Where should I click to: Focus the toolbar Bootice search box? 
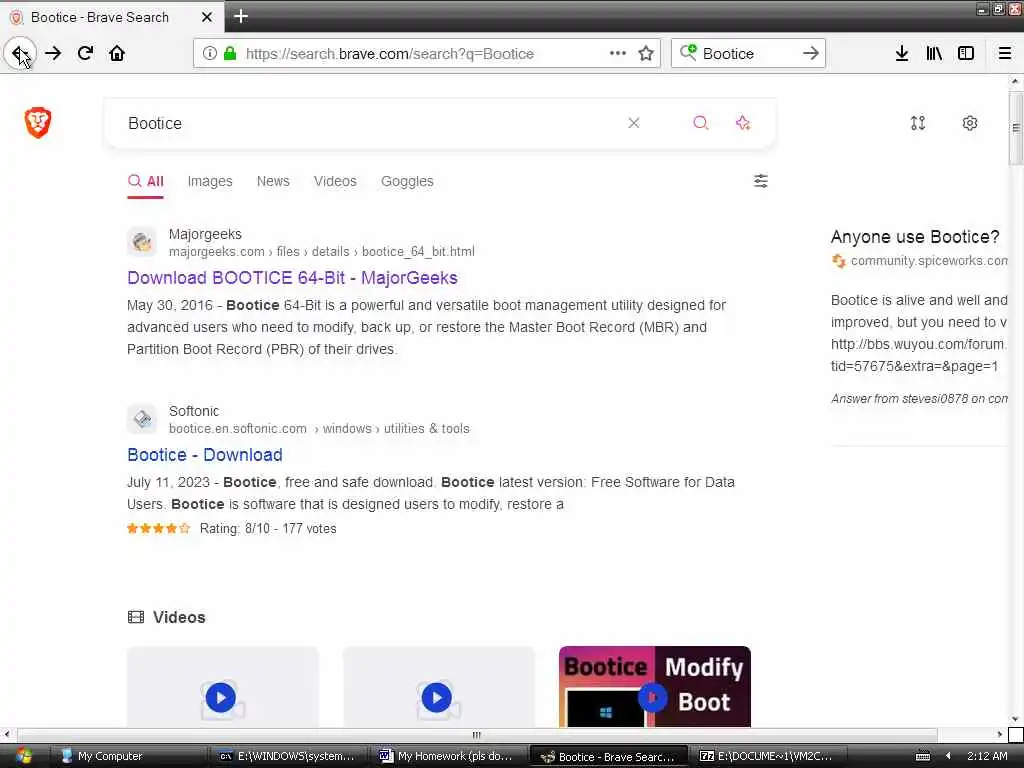(749, 54)
